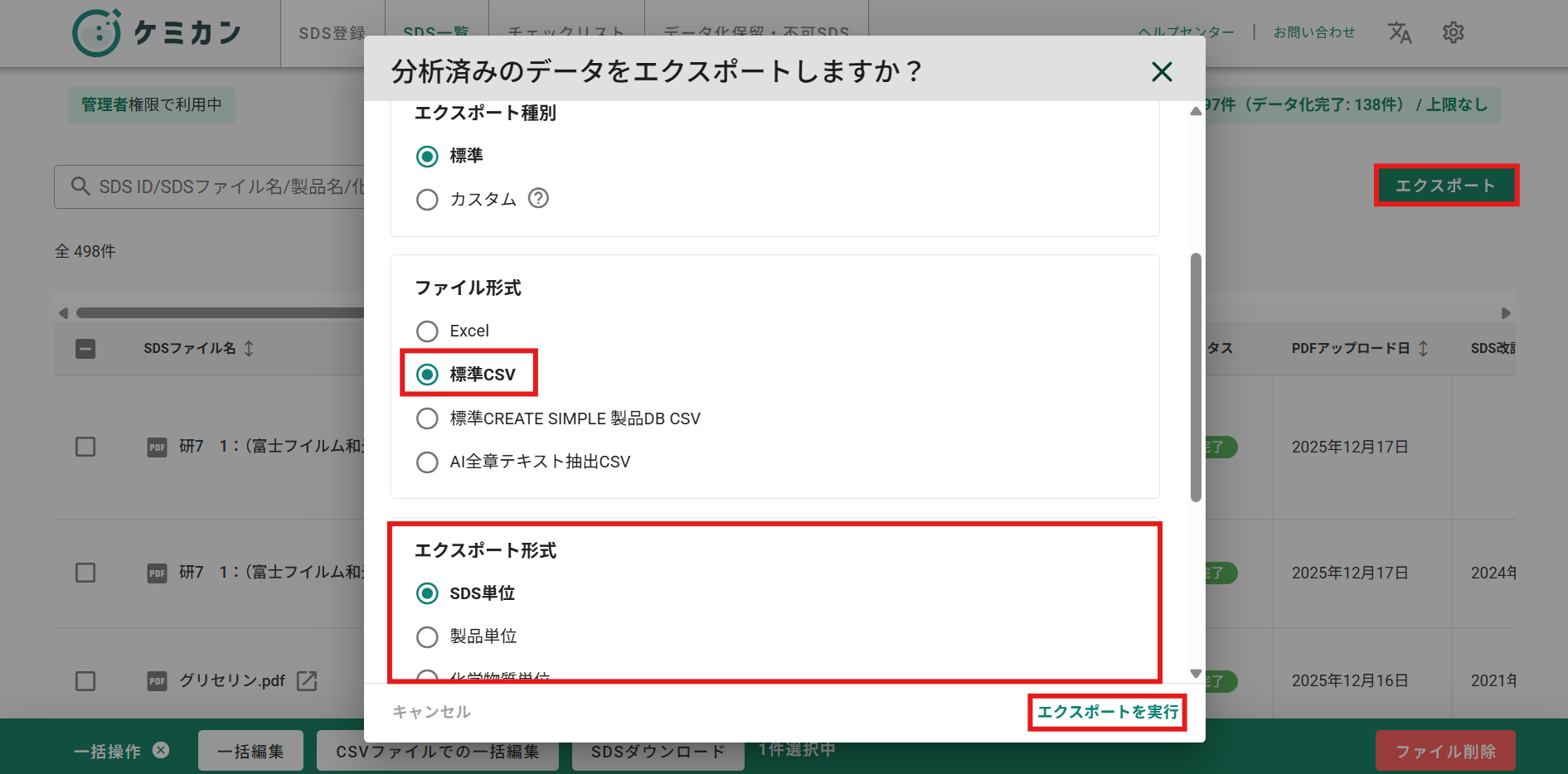Screen dimensions: 1568x774
Task: Click dialog scrollbar down arrow
Action: 1196,674
